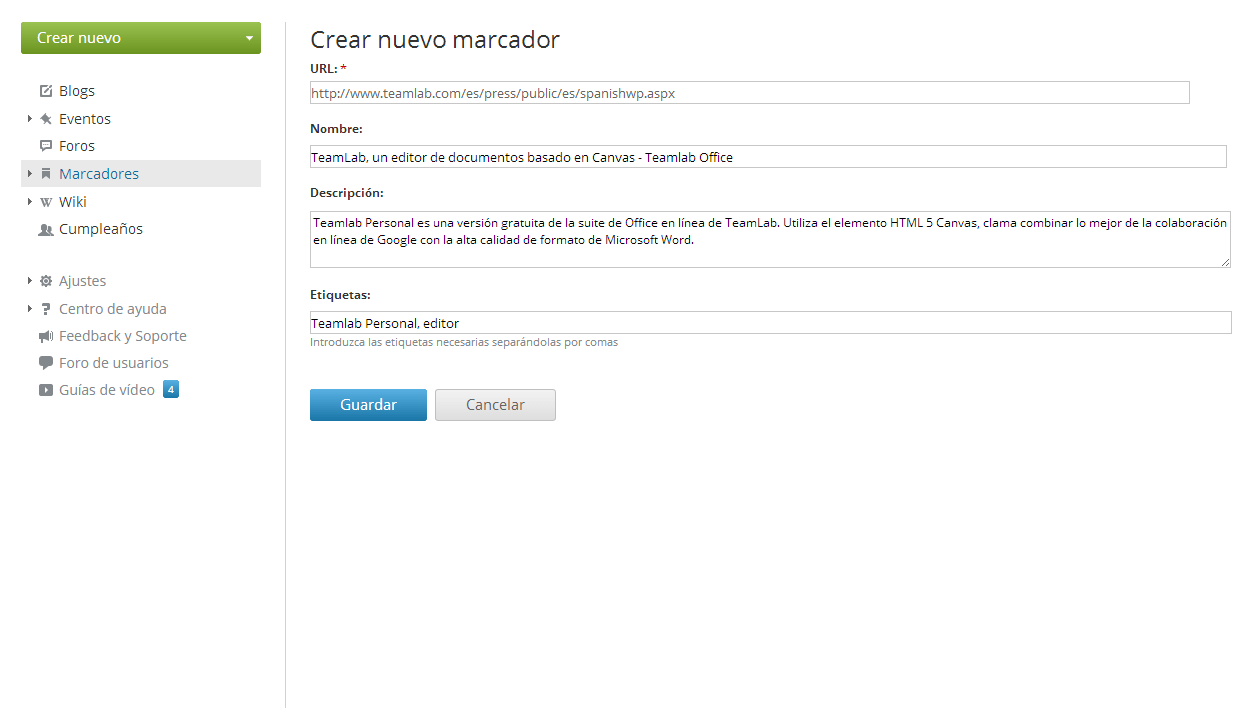Screen dimensions: 1240x708
Task: Click the "Nombre:" field label
Action: 336,129
